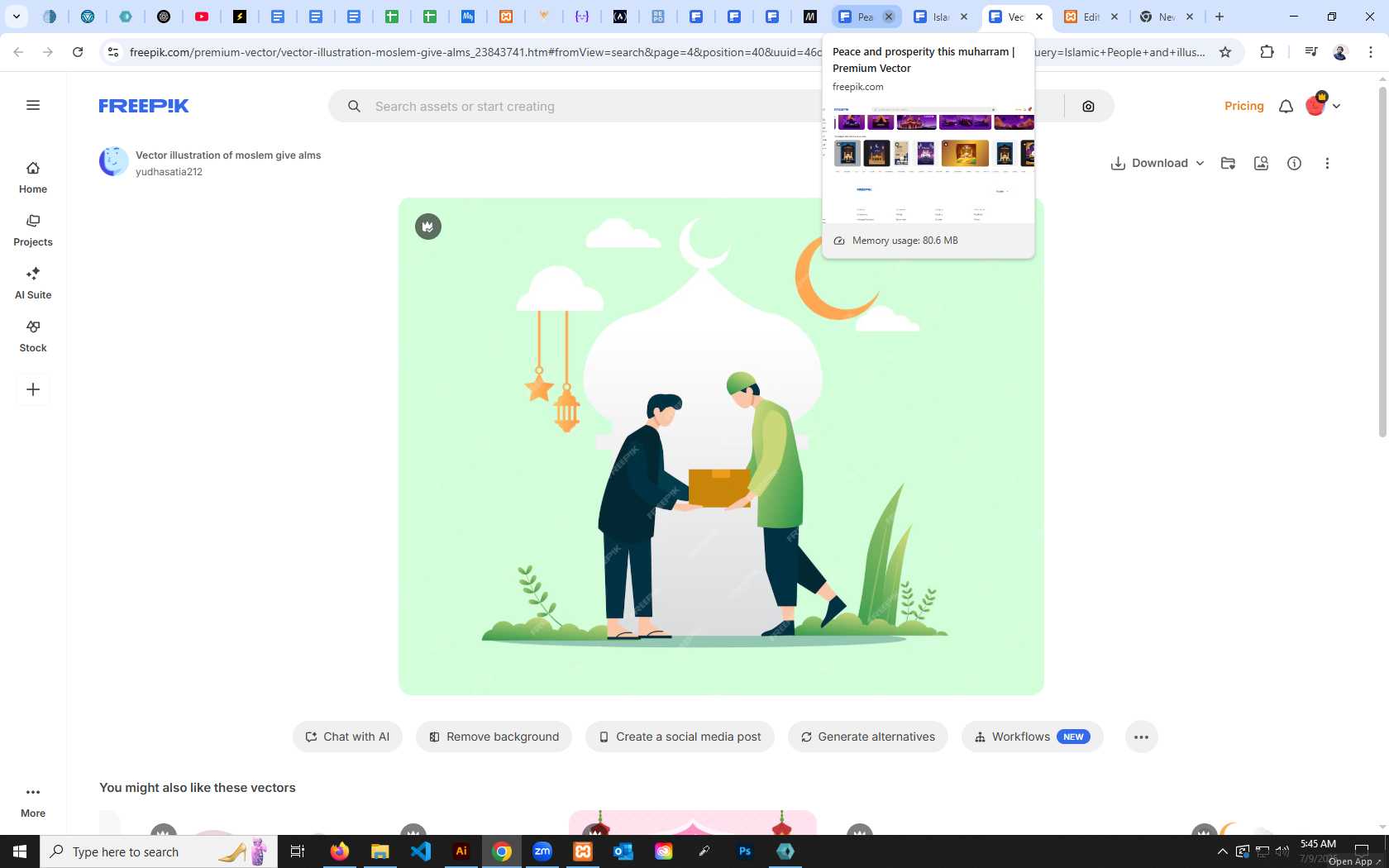Screen dimensions: 1389x868
Task: Click the pink thumbnail under similar vectors
Action: click(693, 823)
